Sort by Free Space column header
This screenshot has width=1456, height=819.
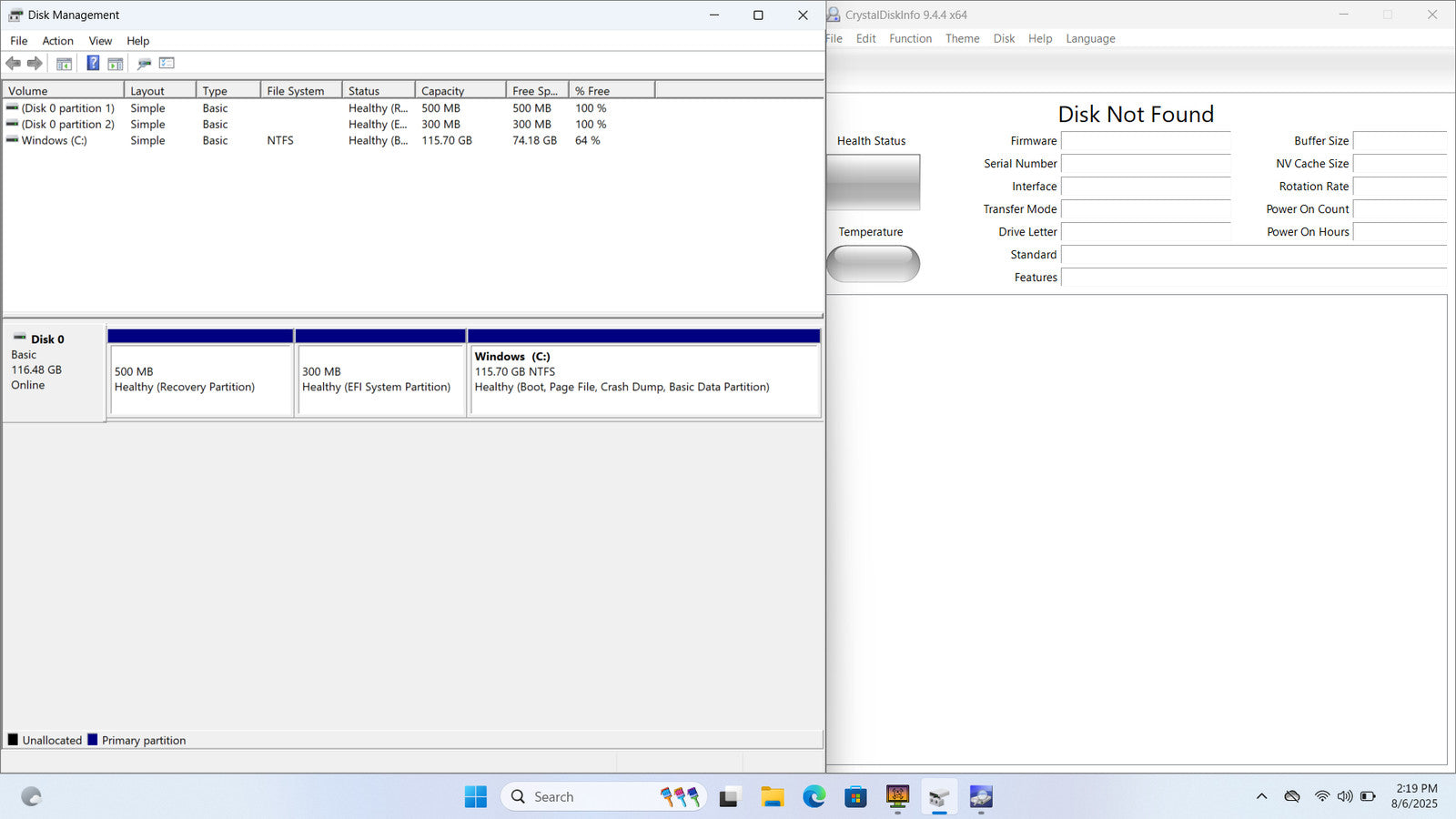(537, 90)
